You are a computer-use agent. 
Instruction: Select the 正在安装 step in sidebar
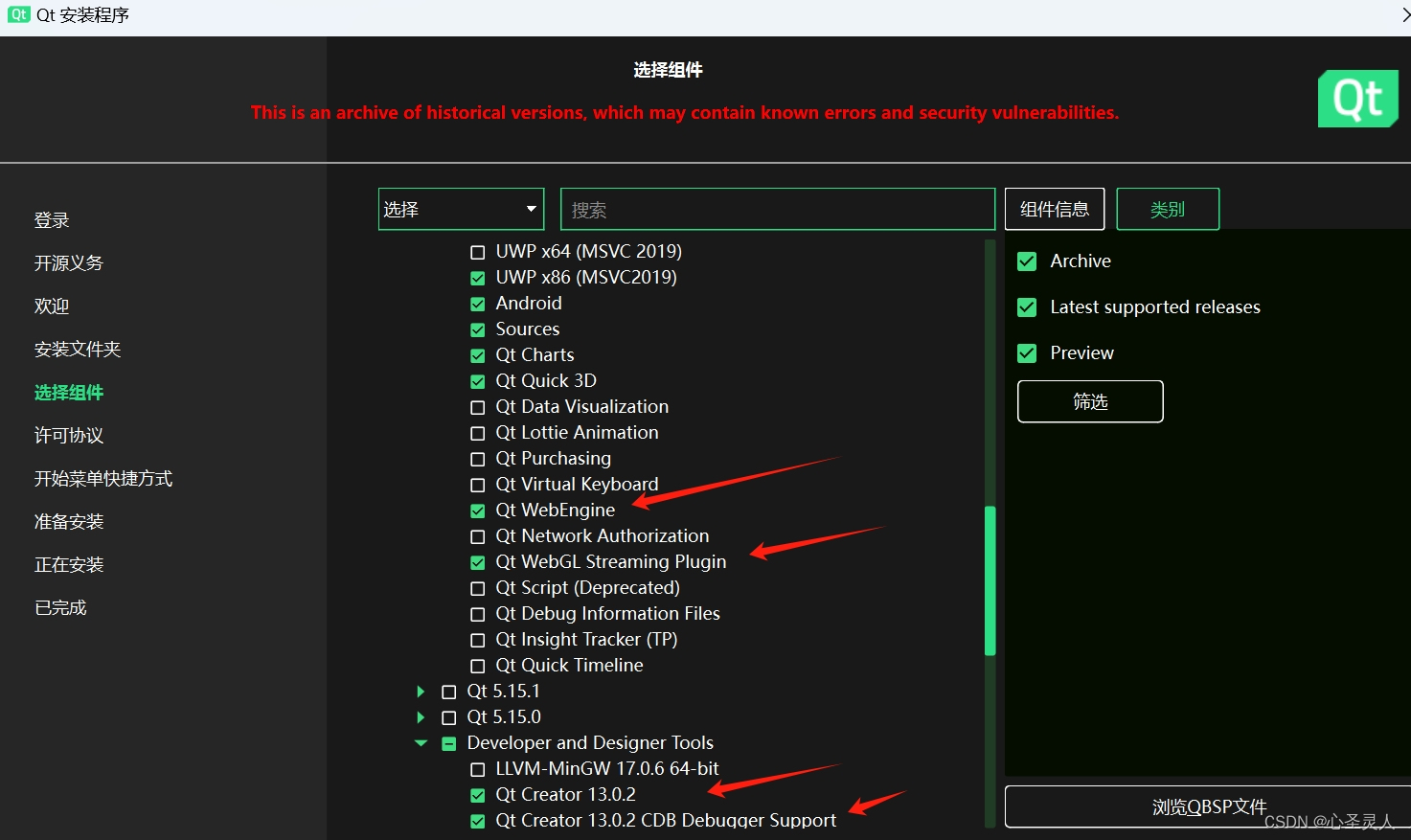pyautogui.click(x=69, y=565)
